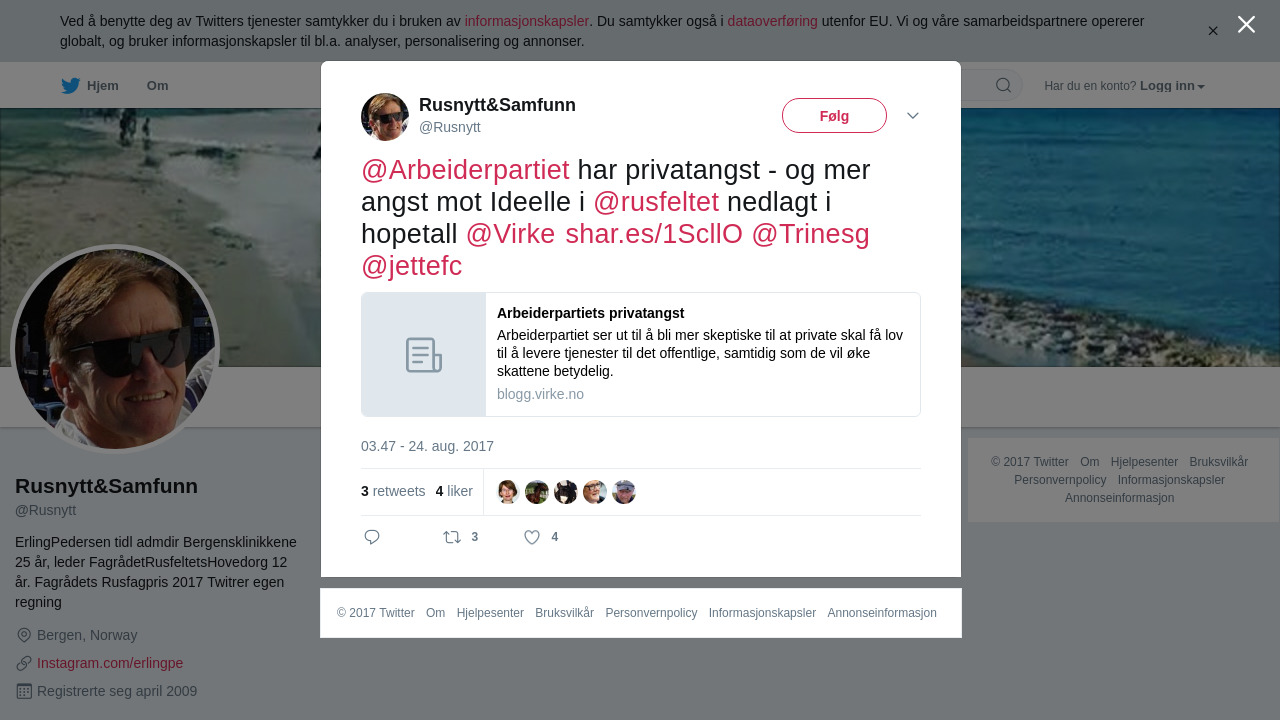Open the article card document icon
This screenshot has height=720, width=1280.
tap(424, 355)
